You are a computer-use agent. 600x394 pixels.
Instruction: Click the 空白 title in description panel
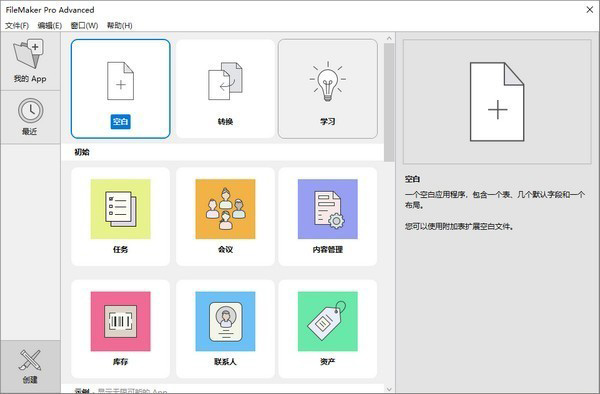[412, 179]
